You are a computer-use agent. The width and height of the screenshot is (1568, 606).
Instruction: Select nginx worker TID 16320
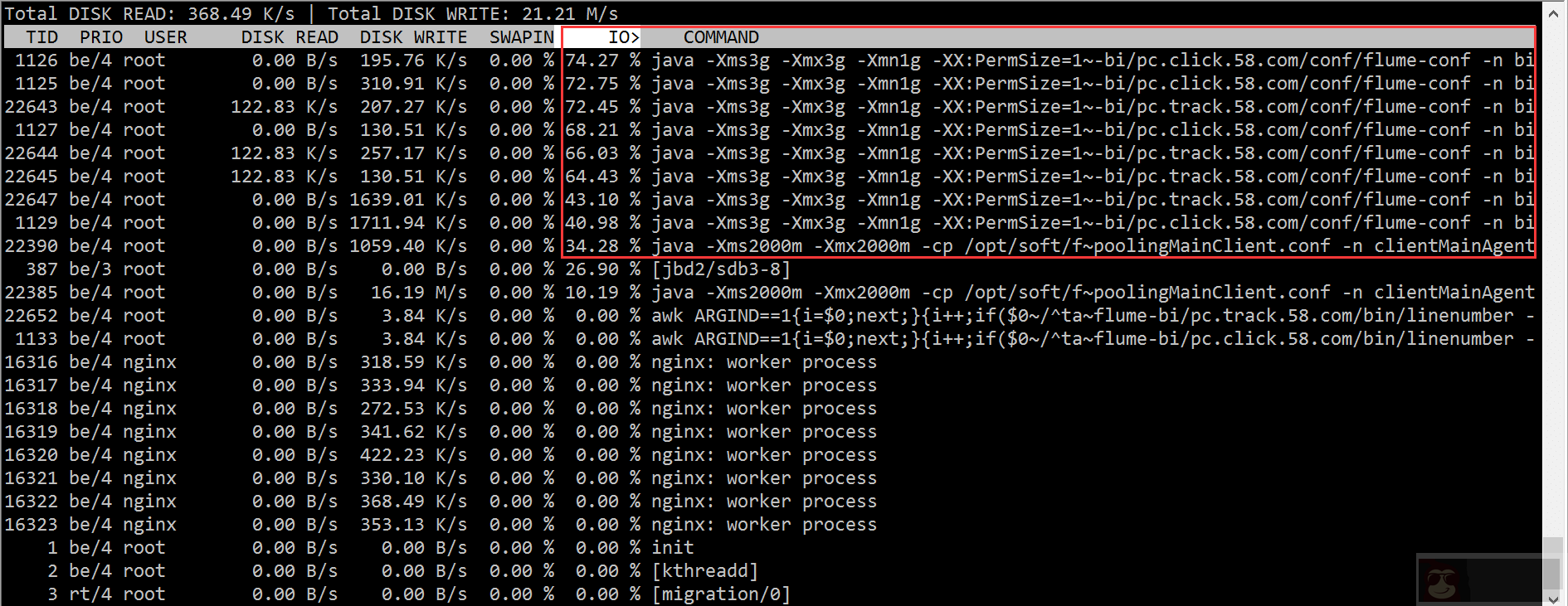[441, 455]
